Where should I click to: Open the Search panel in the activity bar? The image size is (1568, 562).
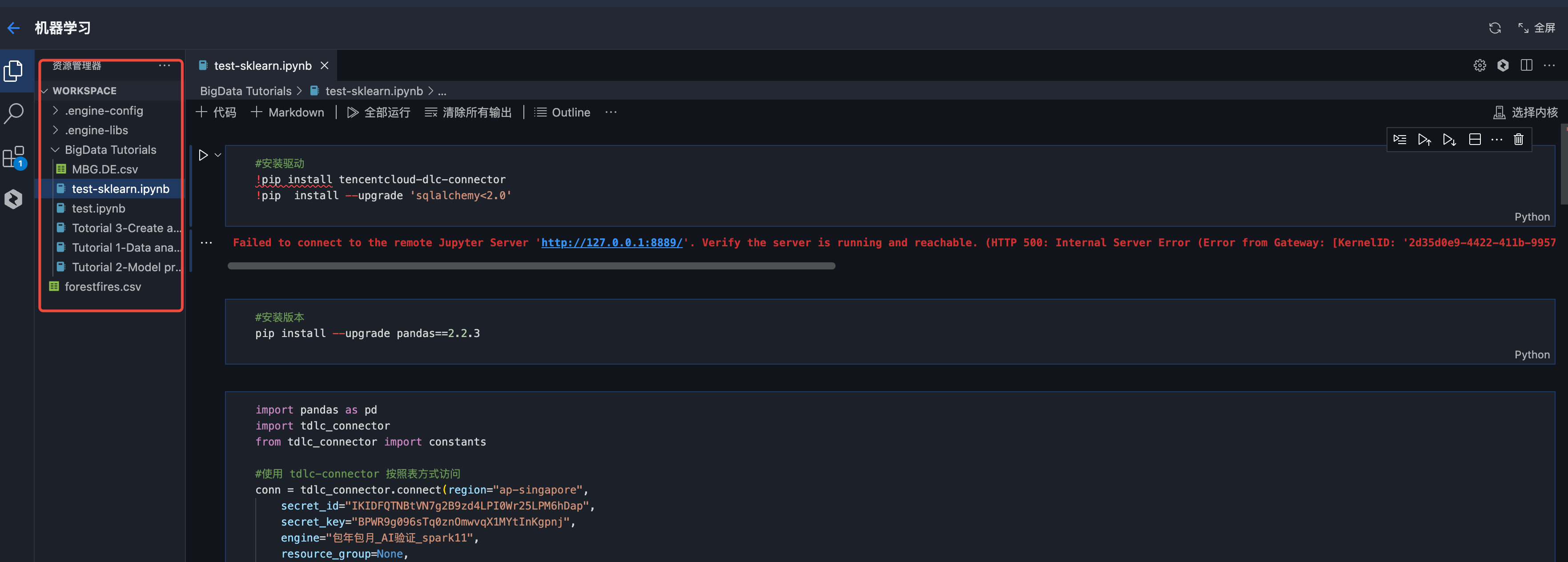(14, 113)
